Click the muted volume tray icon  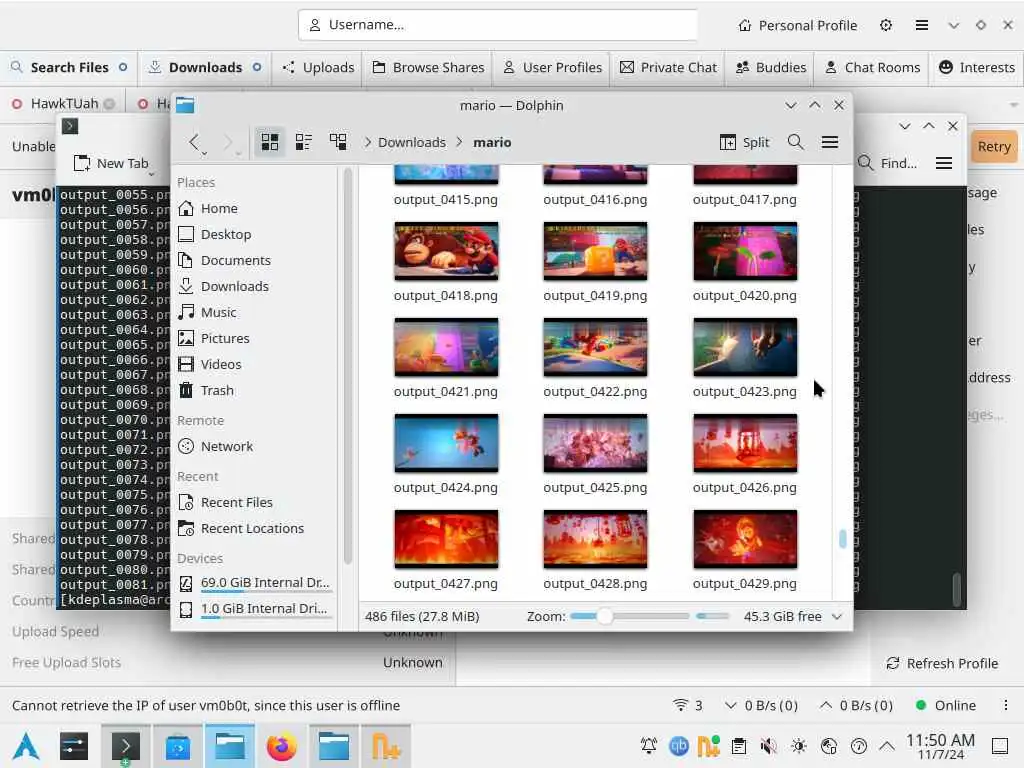[769, 746]
